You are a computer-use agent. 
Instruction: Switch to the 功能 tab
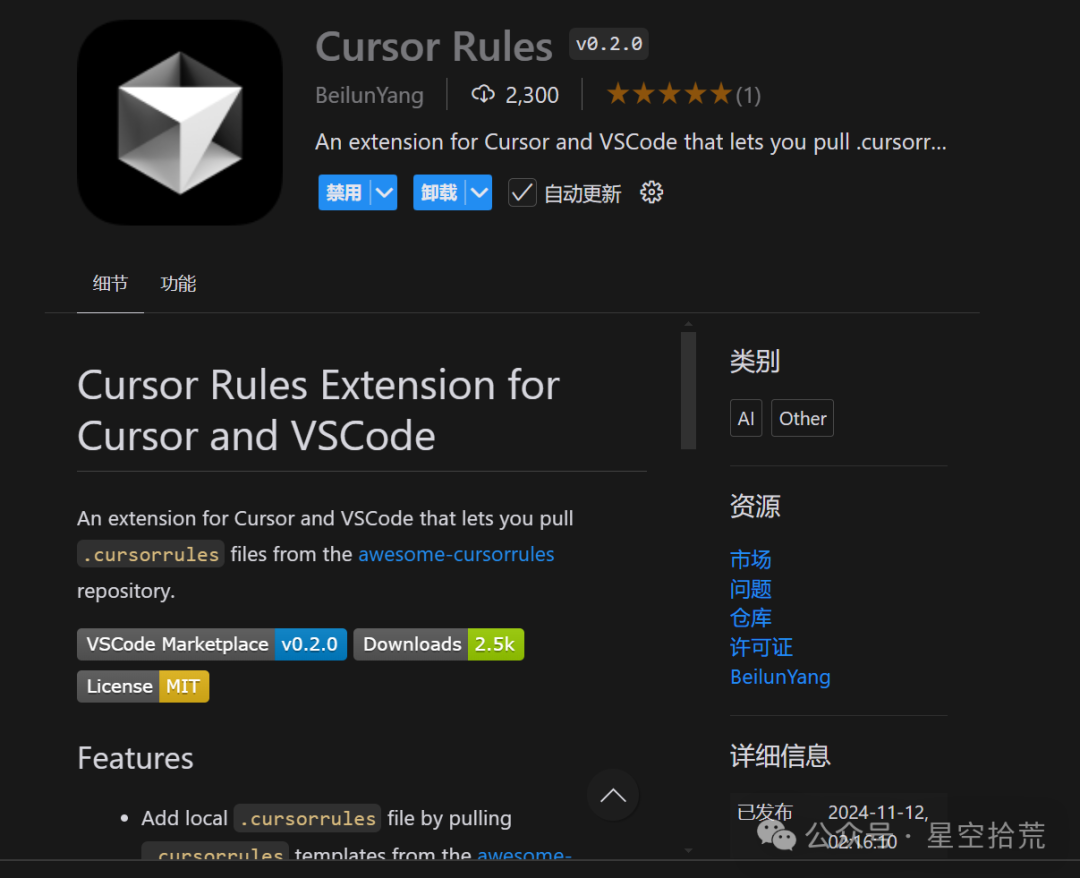(x=178, y=283)
